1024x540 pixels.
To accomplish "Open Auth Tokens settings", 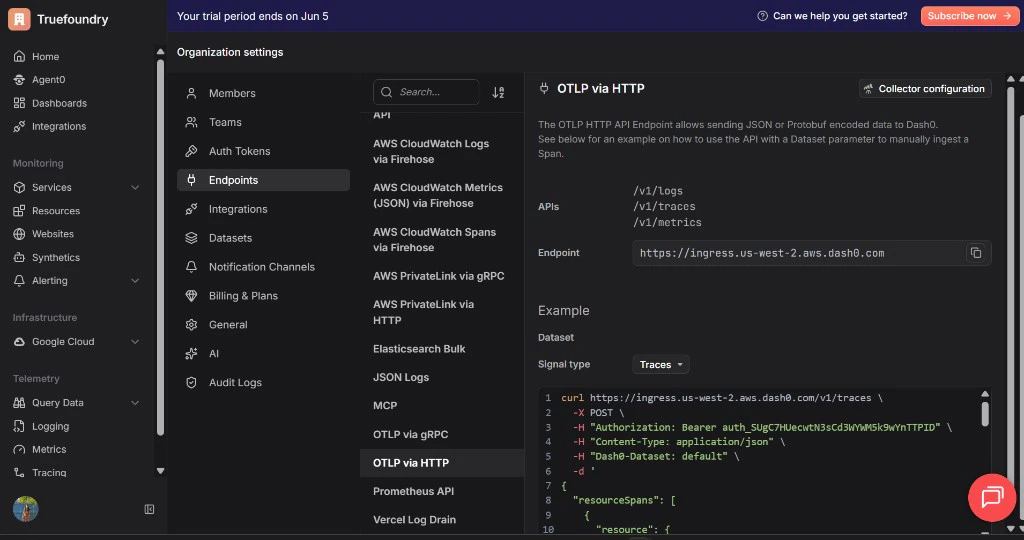I will (263, 151).
